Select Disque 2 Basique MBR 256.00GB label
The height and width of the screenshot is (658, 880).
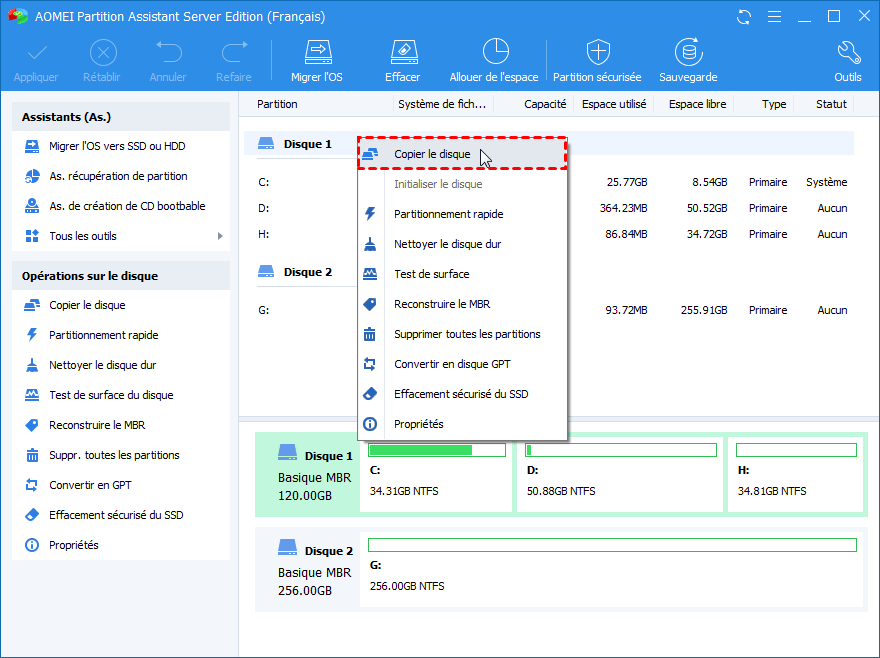tap(308, 569)
